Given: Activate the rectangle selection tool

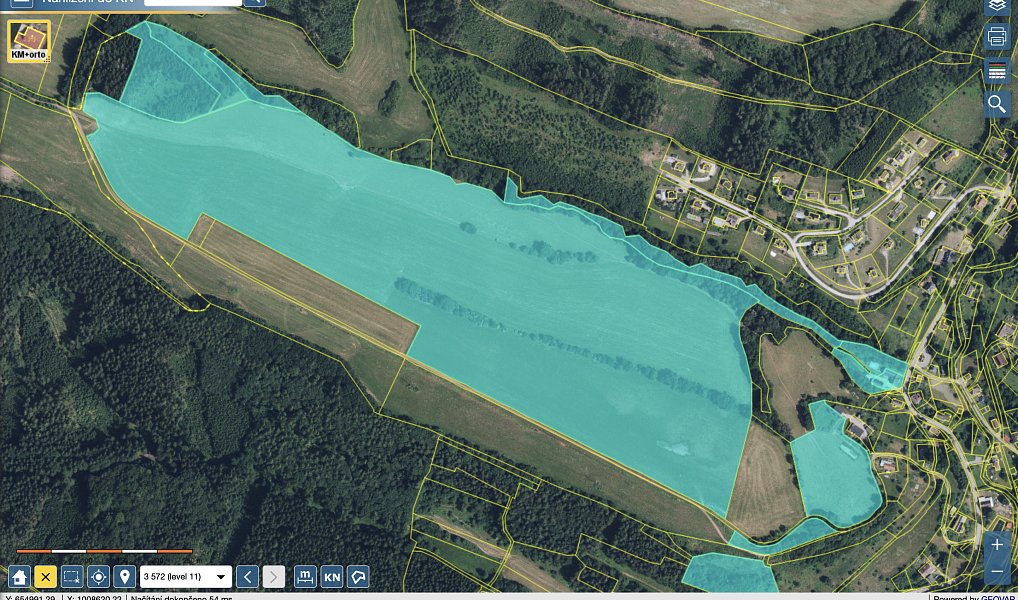Looking at the screenshot, I should 72,576.
